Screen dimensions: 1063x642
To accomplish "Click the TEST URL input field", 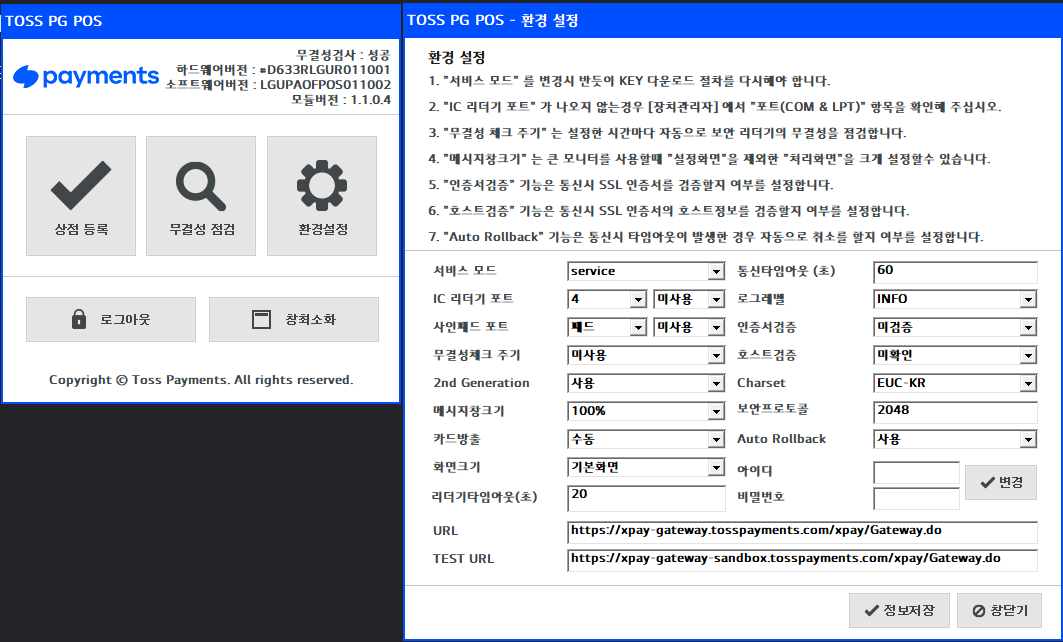I will click(802, 560).
